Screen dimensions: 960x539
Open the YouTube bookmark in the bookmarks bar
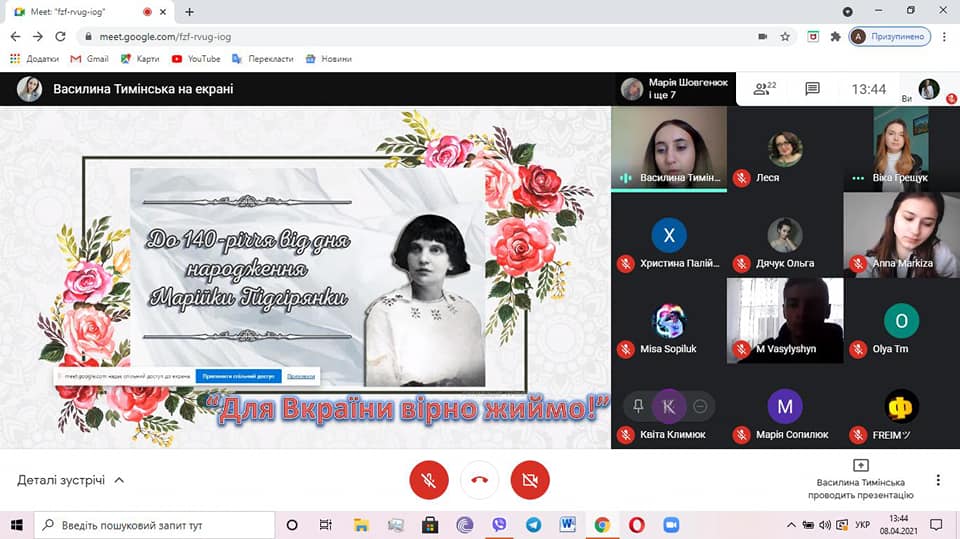tap(196, 59)
